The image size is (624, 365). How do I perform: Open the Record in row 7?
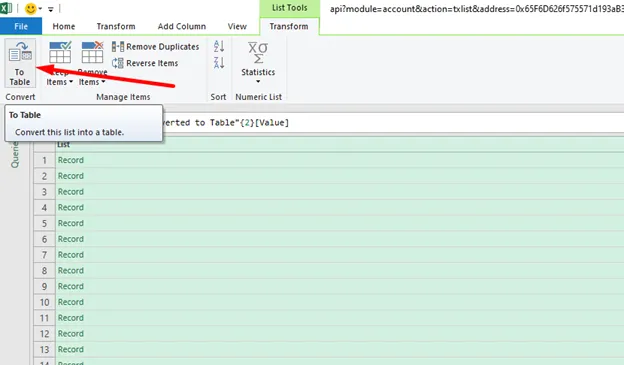[x=70, y=255]
